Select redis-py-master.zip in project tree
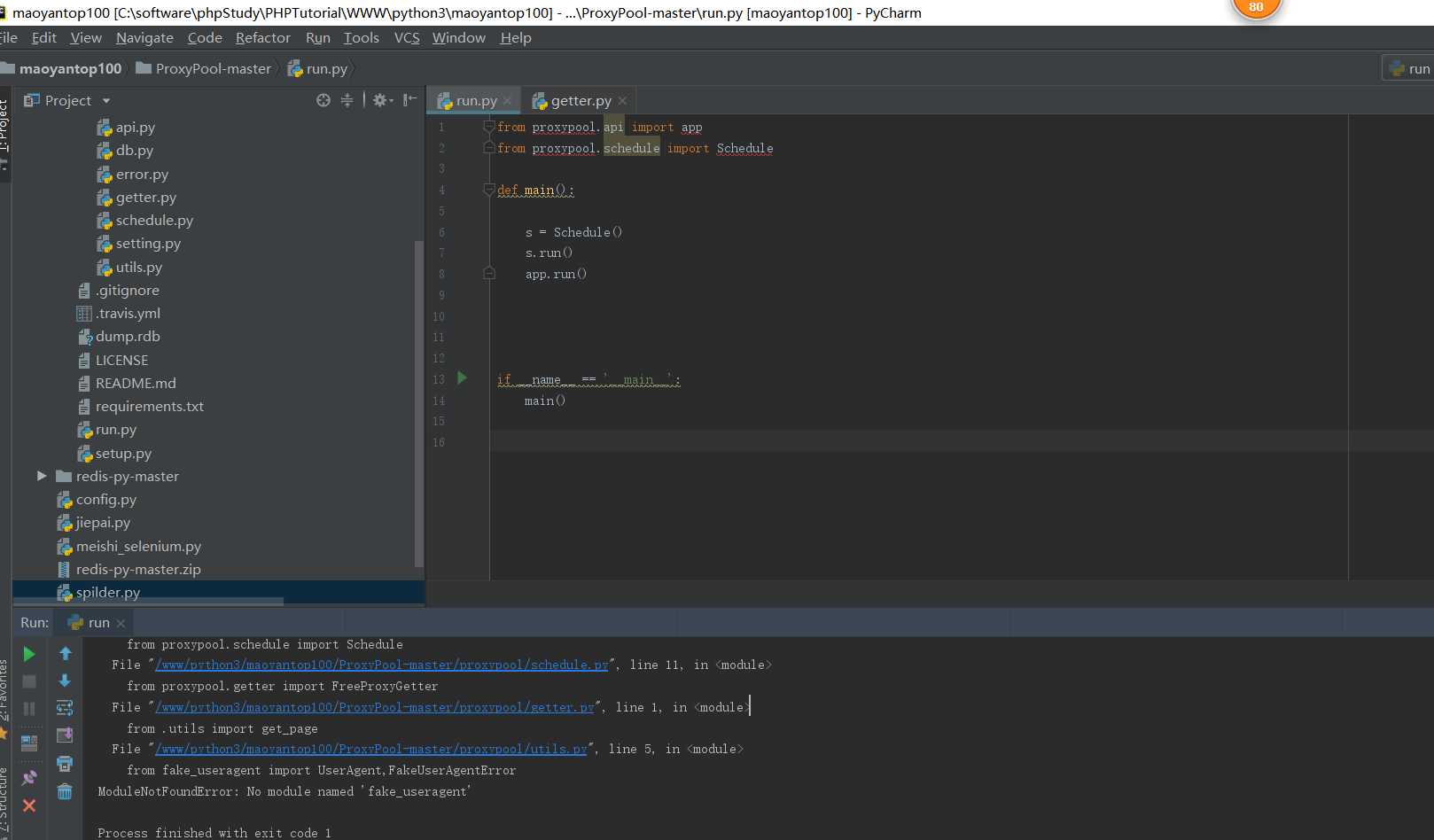 tap(129, 569)
